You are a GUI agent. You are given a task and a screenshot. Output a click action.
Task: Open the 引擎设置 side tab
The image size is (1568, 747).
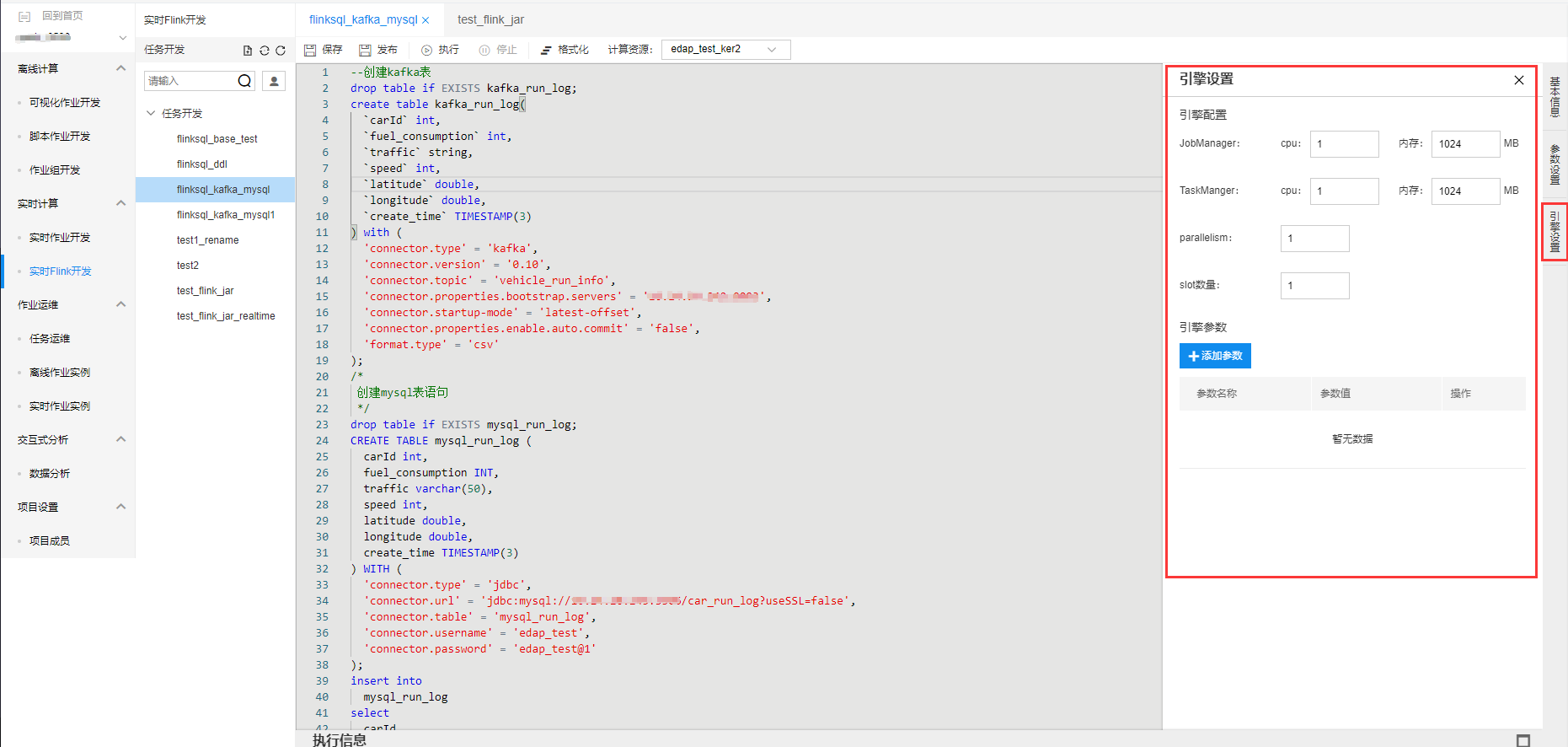point(1555,232)
